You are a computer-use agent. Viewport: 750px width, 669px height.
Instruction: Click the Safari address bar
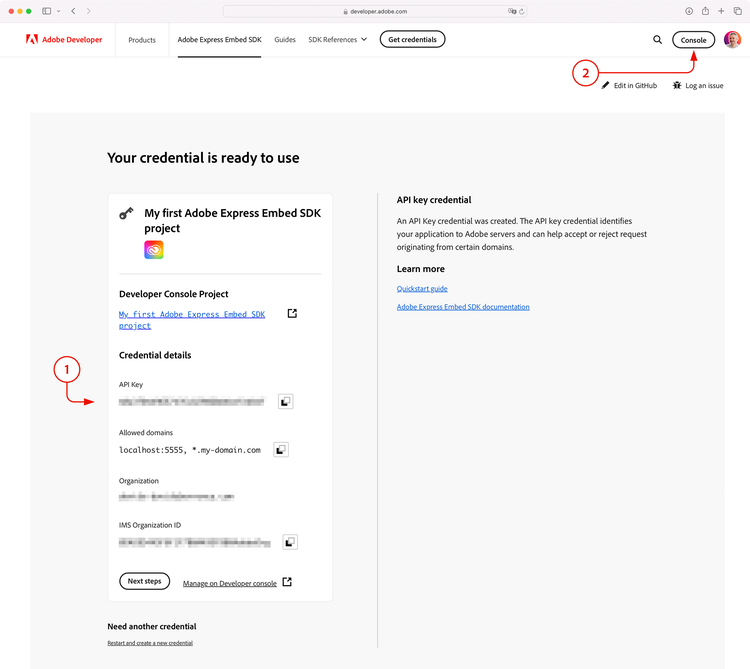[375, 11]
